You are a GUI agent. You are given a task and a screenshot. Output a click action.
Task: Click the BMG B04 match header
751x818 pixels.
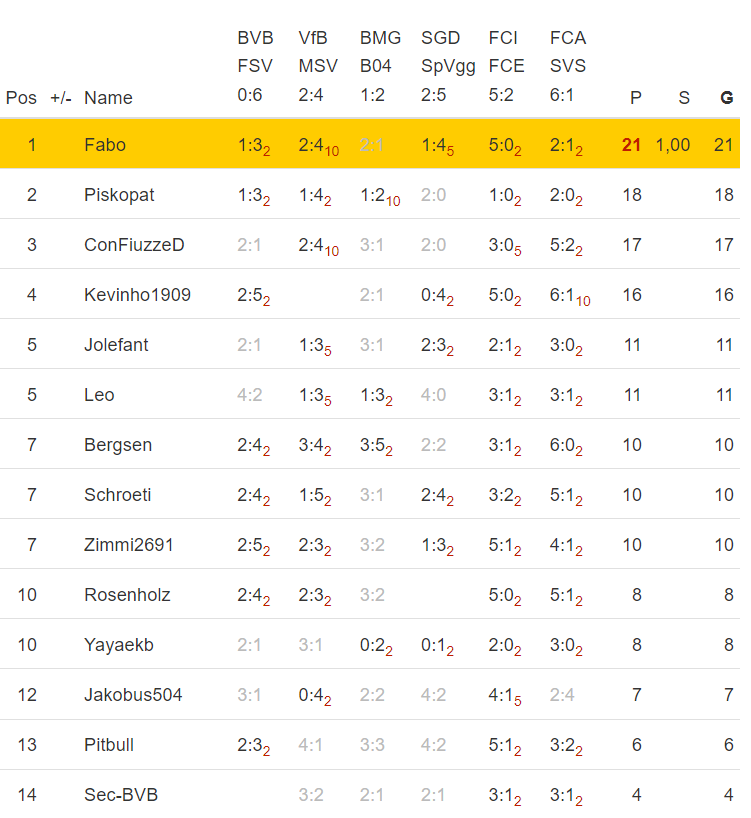click(380, 67)
